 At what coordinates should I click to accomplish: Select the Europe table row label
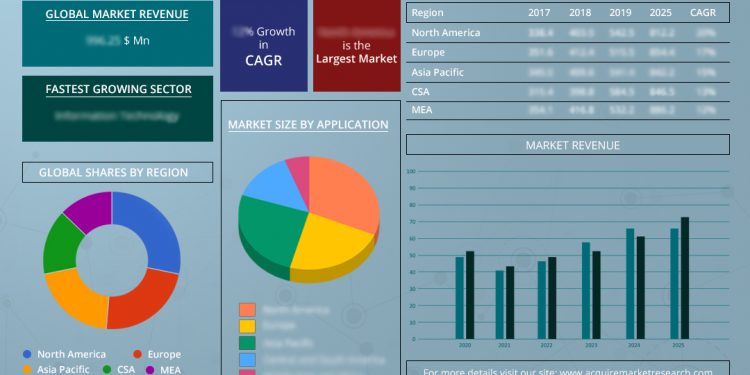pos(428,52)
